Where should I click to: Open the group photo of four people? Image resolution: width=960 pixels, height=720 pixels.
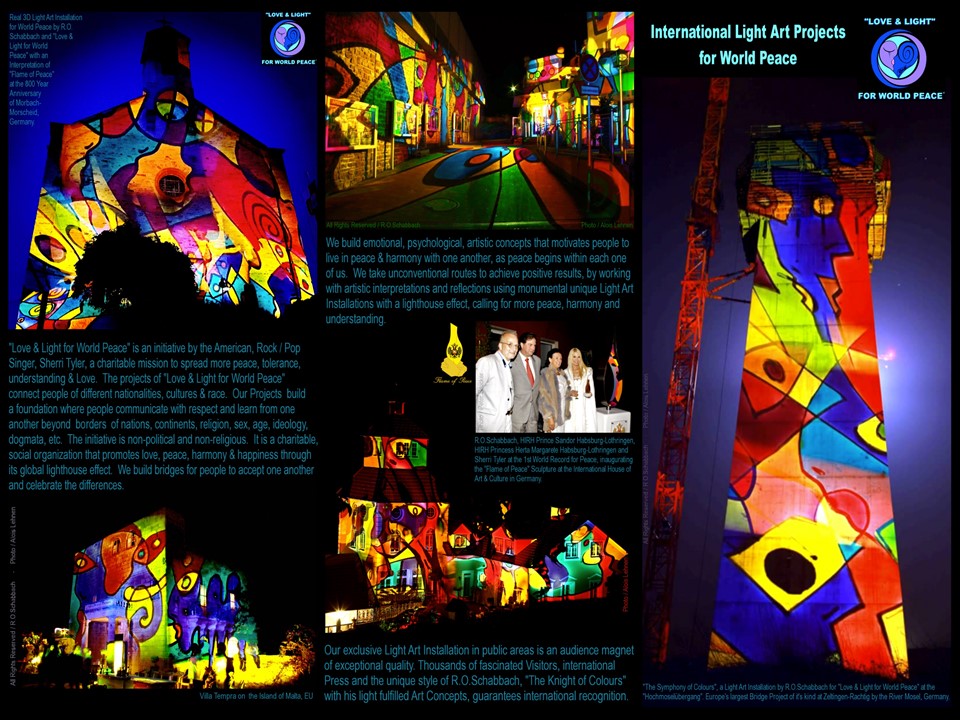tap(553, 377)
